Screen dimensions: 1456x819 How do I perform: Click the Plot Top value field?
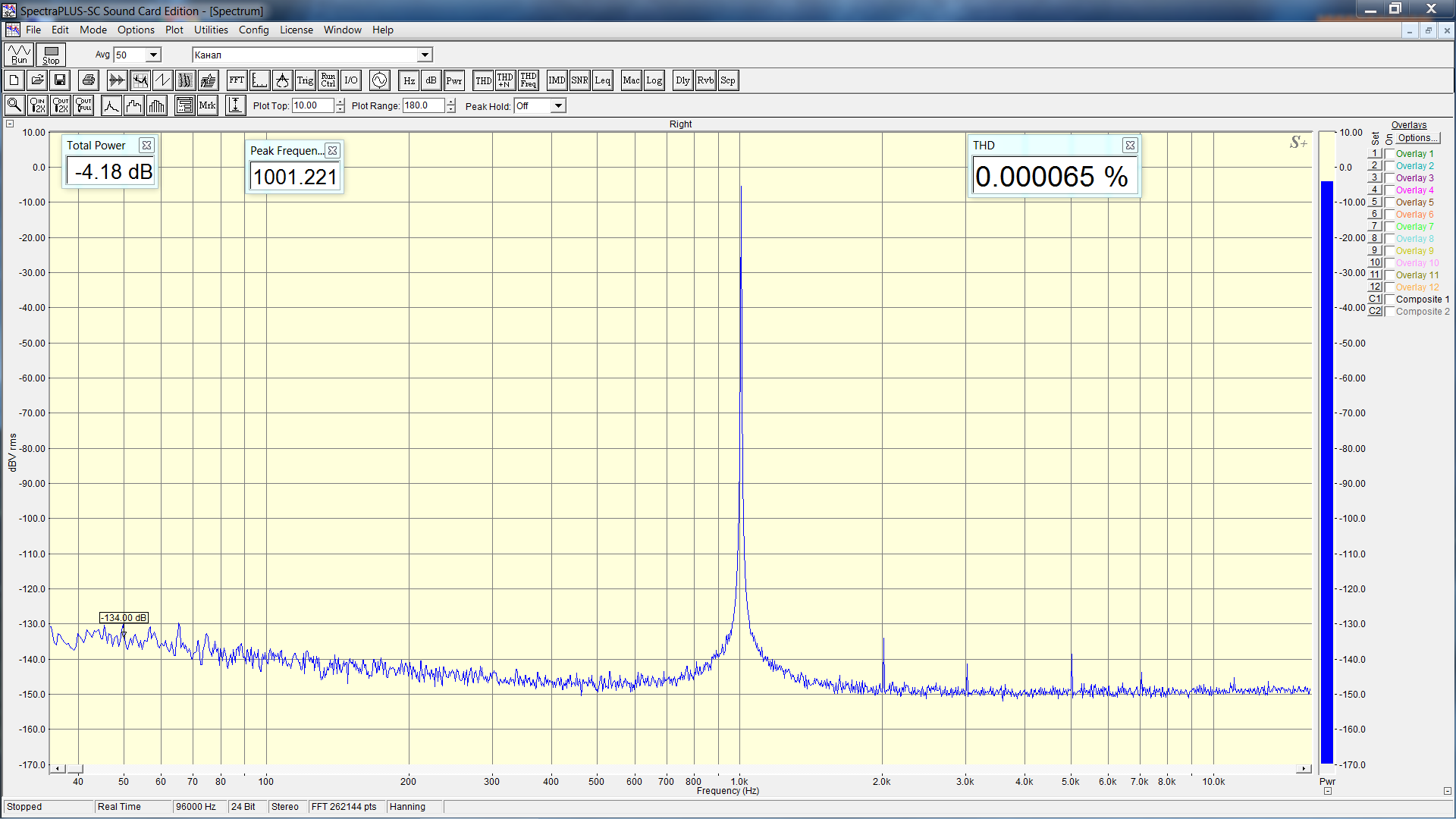coord(312,105)
